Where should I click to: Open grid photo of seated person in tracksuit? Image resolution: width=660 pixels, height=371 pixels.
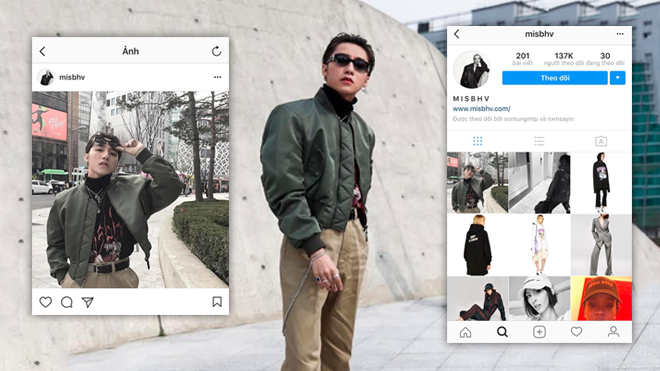[477, 299]
